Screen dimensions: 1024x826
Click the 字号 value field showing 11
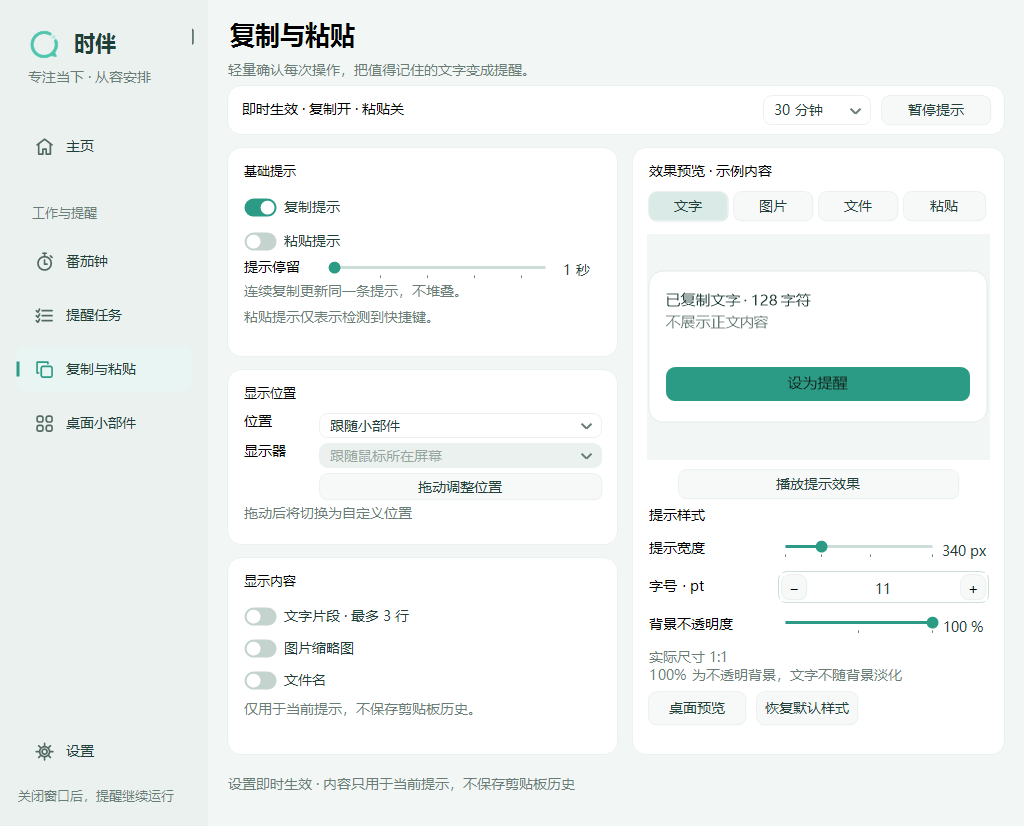coord(883,588)
